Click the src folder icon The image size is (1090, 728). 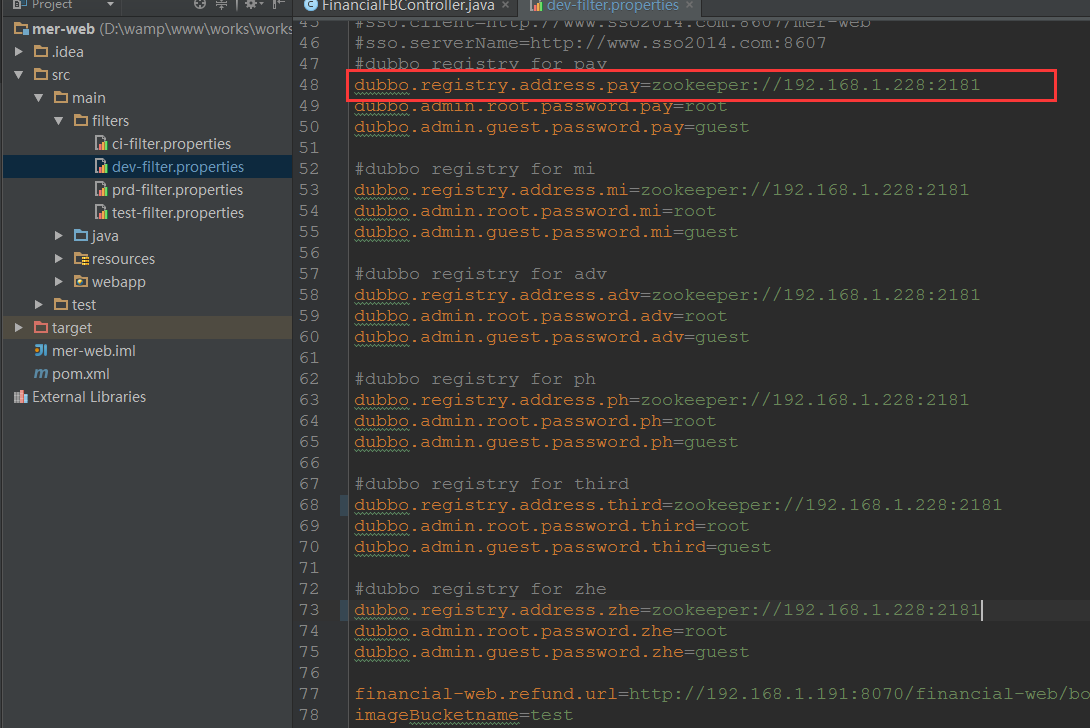pyautogui.click(x=41, y=74)
